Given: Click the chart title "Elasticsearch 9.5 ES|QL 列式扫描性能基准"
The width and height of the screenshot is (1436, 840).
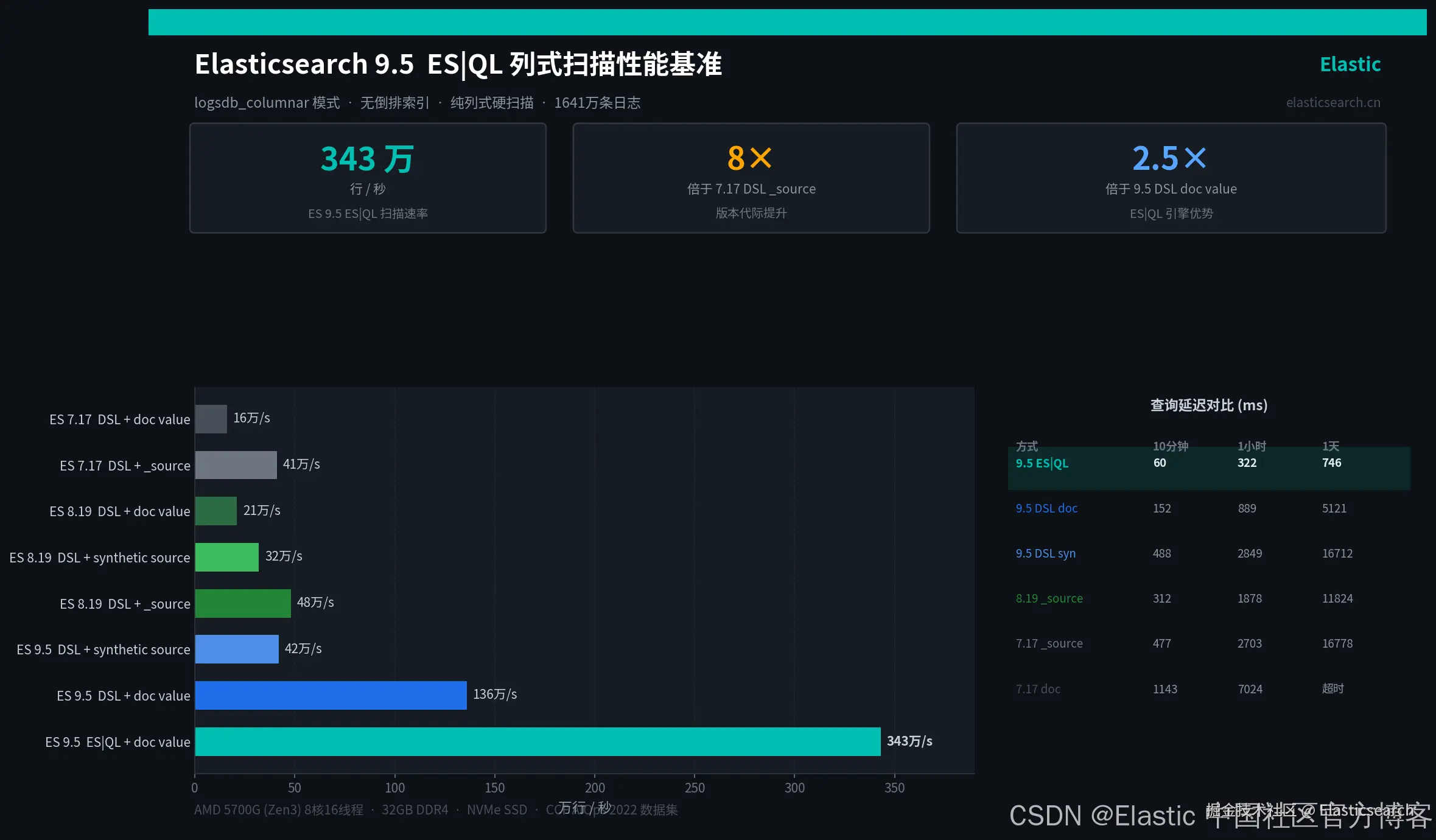Looking at the screenshot, I should [458, 65].
